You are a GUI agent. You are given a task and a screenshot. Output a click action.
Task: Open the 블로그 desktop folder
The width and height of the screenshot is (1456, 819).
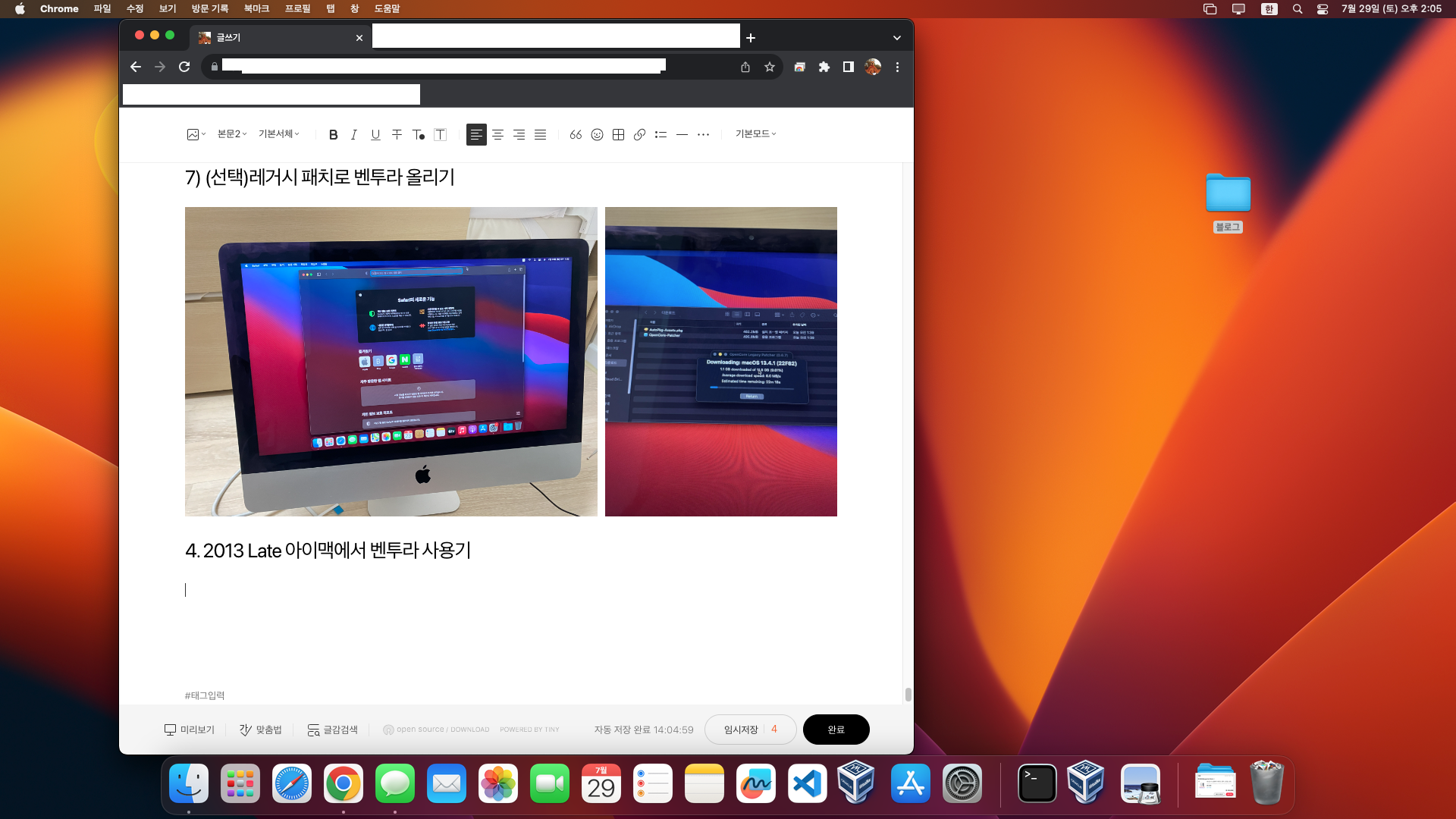tap(1228, 202)
